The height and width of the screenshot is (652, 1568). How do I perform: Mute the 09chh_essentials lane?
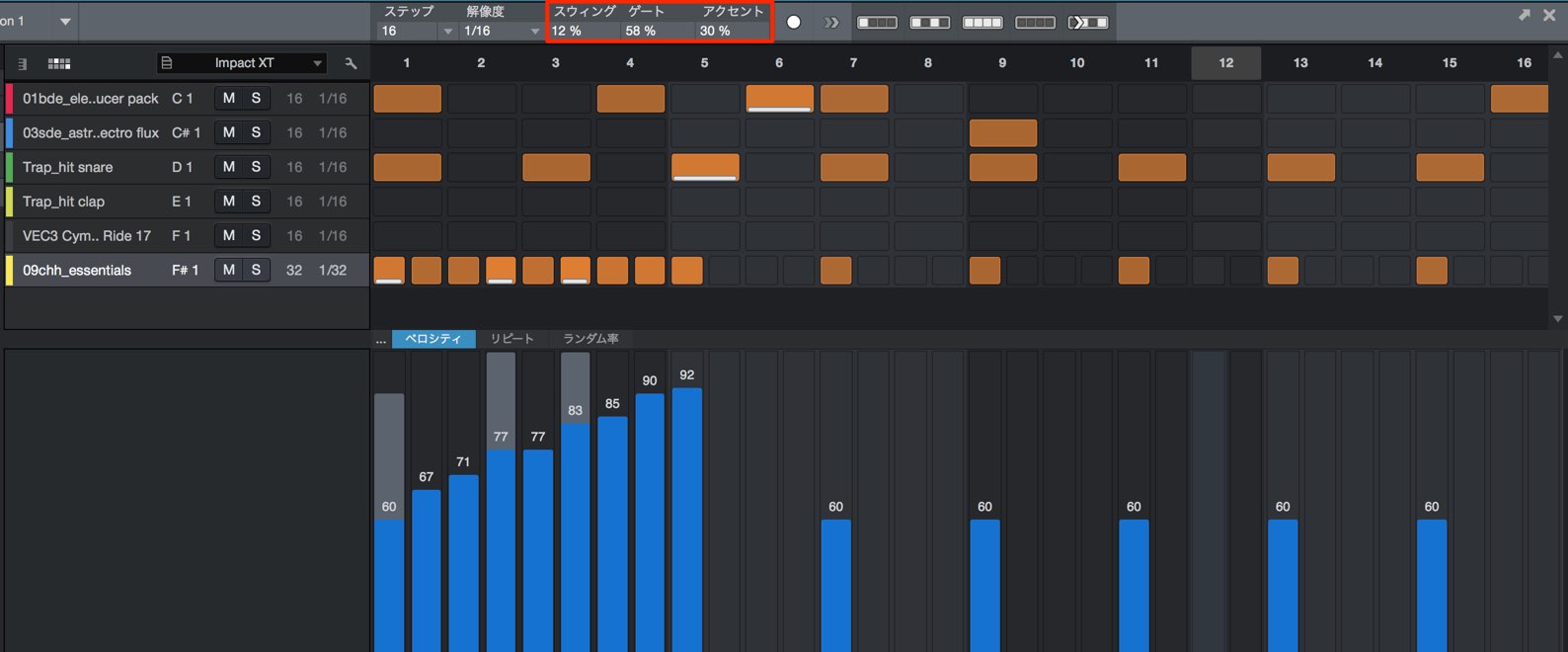pos(229,270)
